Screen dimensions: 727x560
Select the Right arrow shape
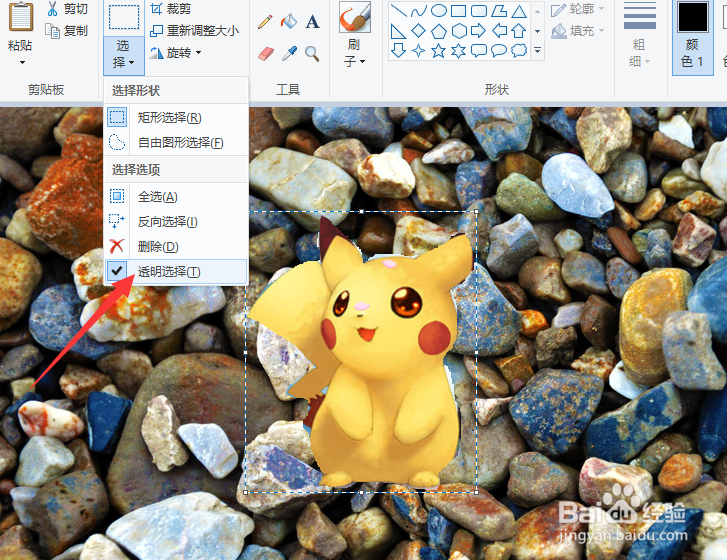pos(478,31)
